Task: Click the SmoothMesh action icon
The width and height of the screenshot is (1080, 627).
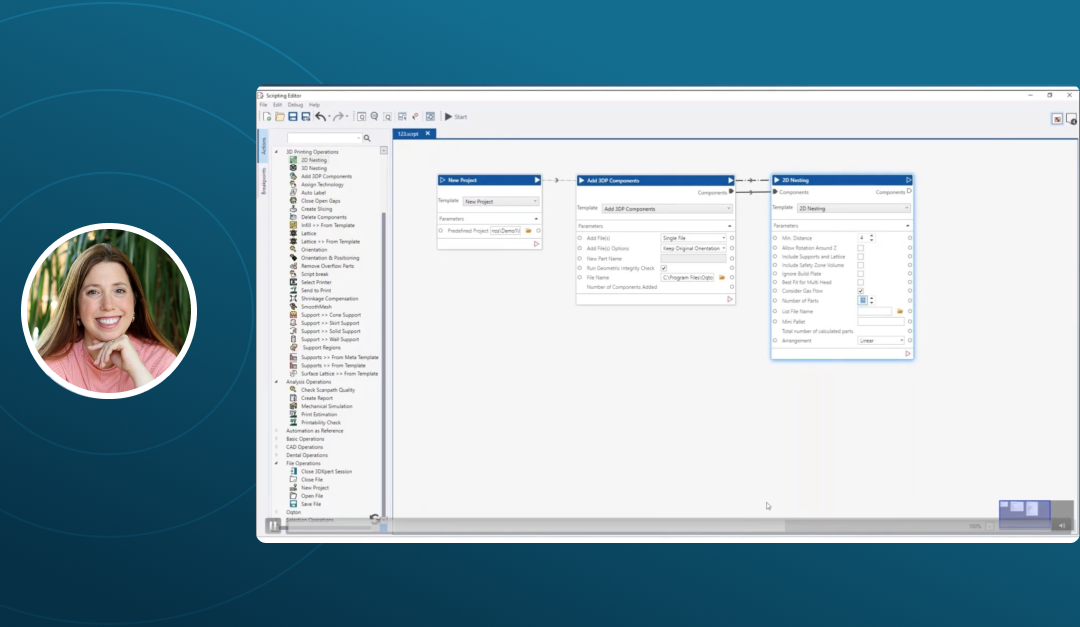Action: (x=292, y=307)
